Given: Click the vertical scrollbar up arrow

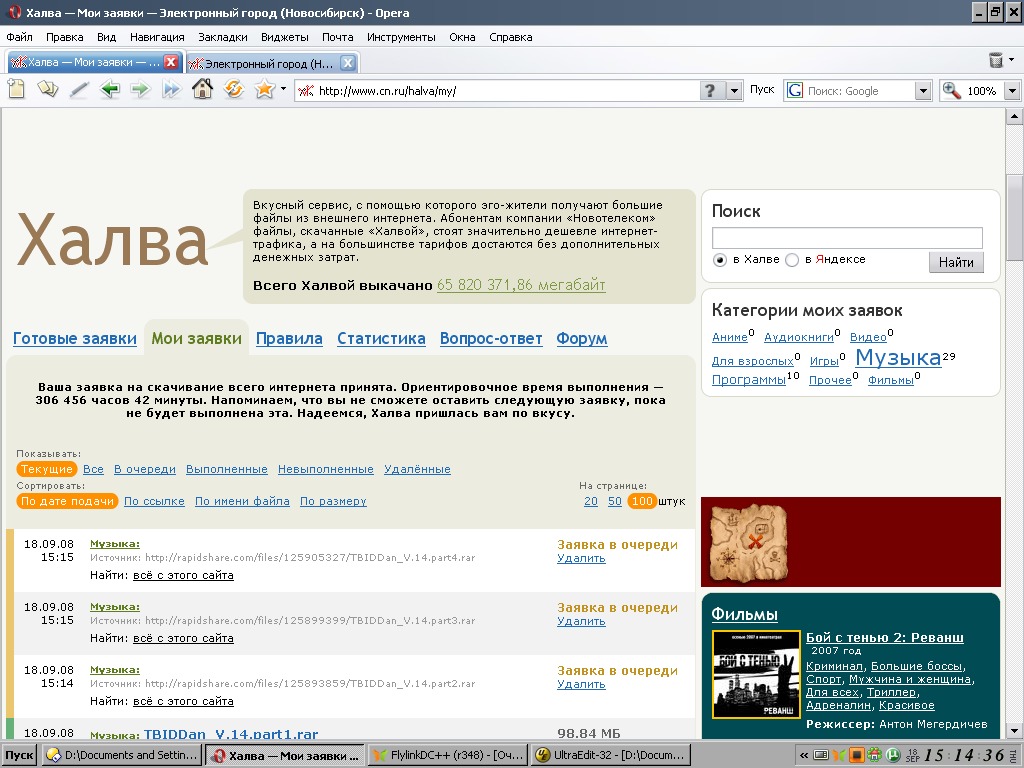Looking at the screenshot, I should [1014, 117].
